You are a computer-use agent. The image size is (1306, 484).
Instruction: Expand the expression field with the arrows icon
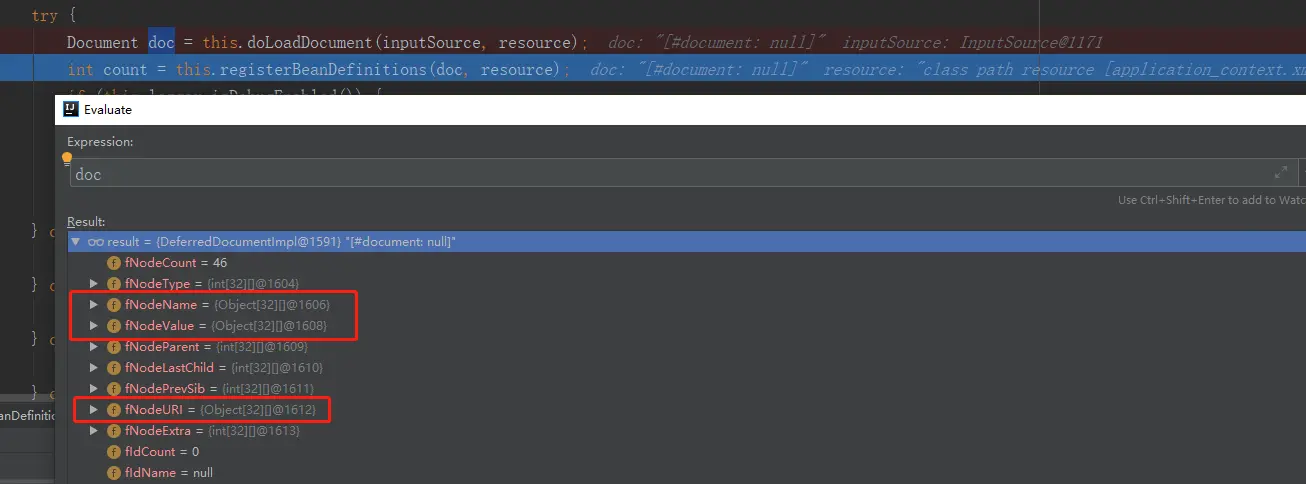coord(1281,173)
